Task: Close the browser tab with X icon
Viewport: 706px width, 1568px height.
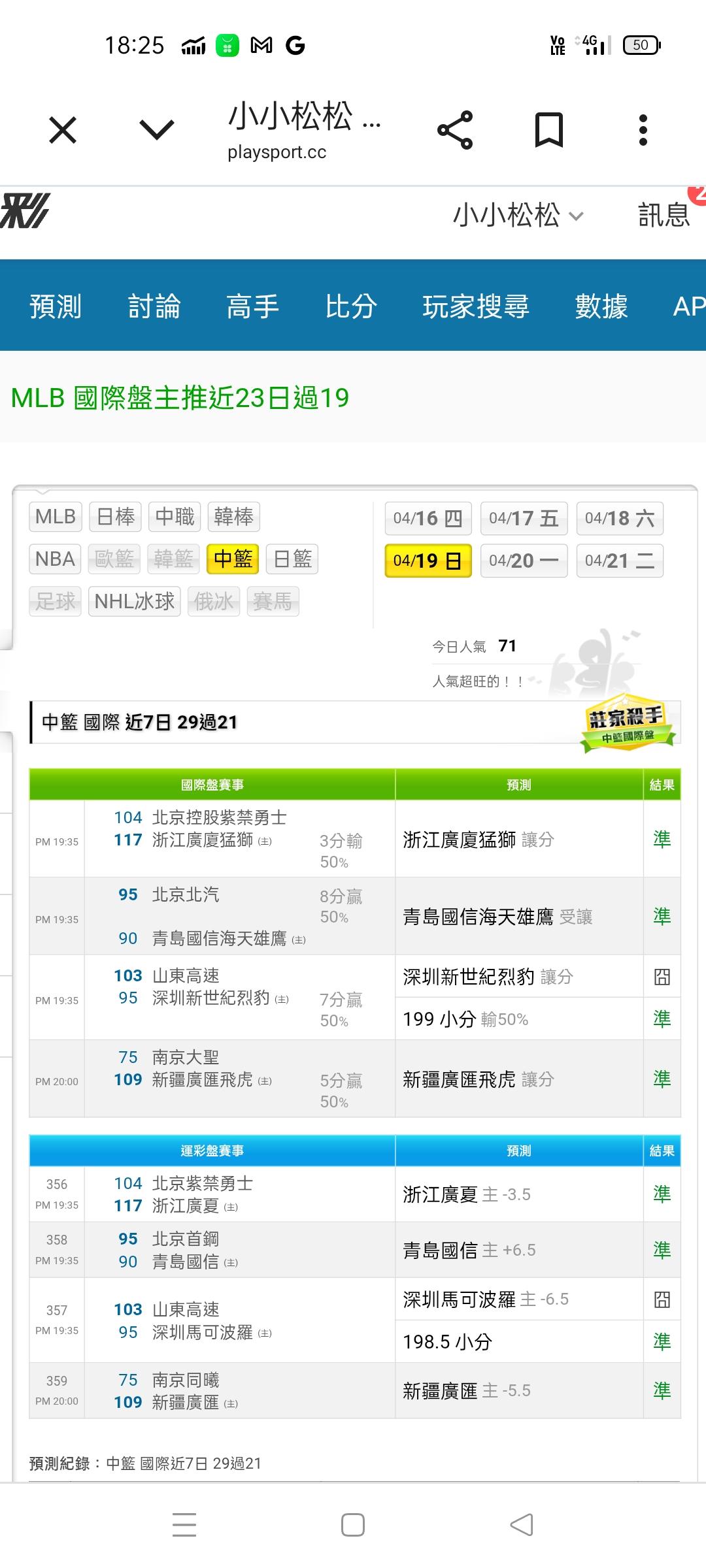Action: pos(63,129)
